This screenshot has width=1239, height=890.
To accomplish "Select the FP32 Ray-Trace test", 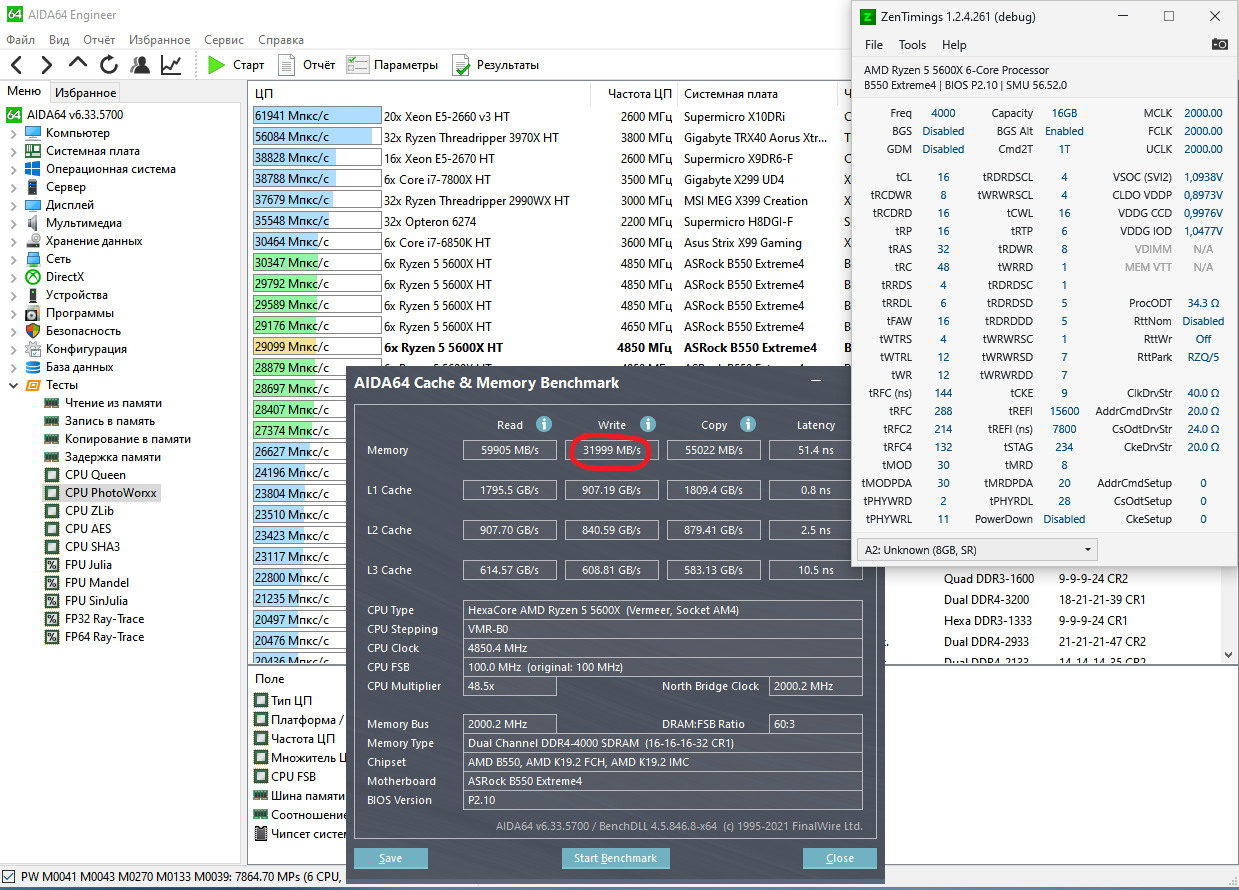I will [104, 619].
